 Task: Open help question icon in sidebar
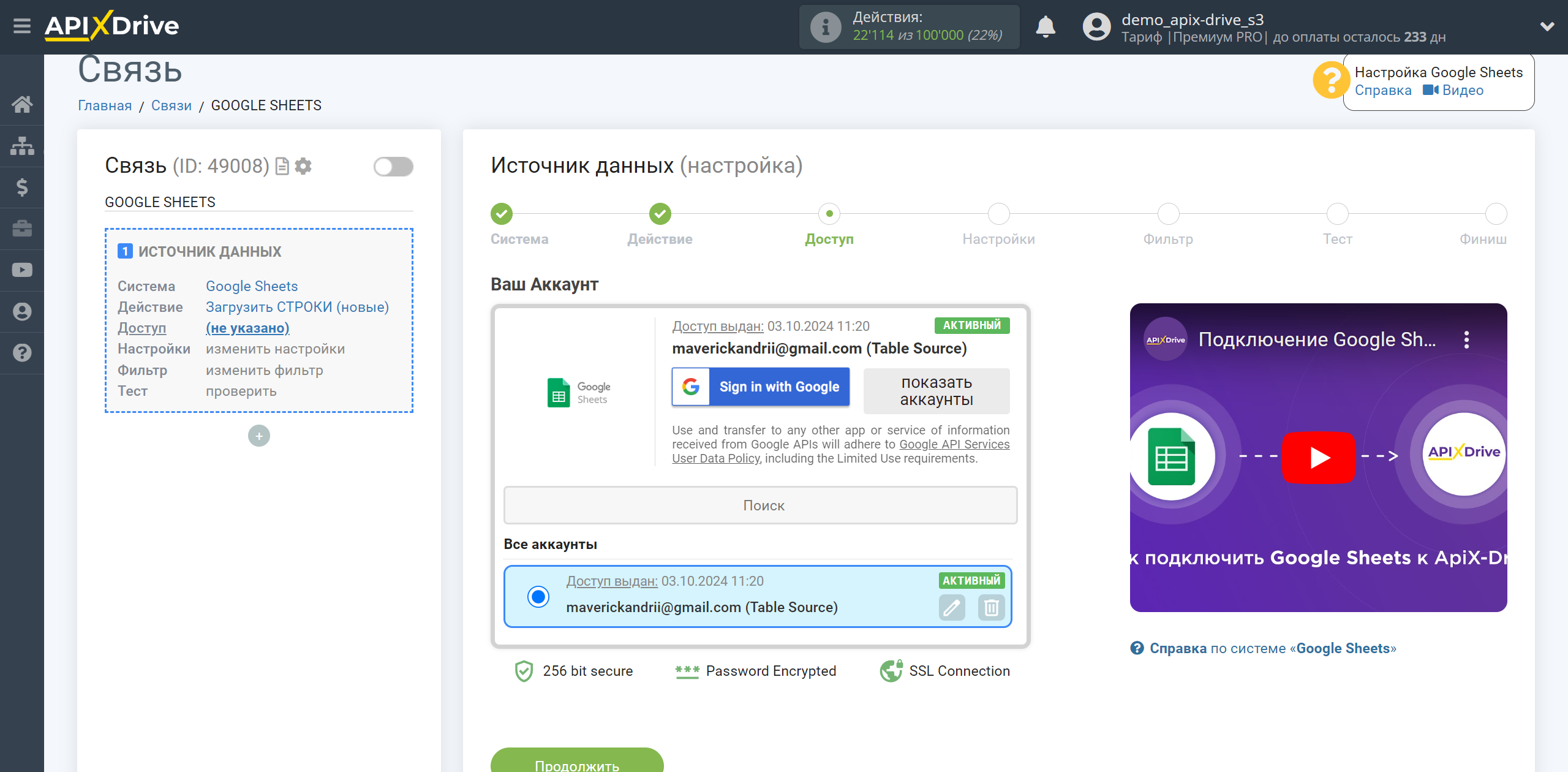[22, 353]
